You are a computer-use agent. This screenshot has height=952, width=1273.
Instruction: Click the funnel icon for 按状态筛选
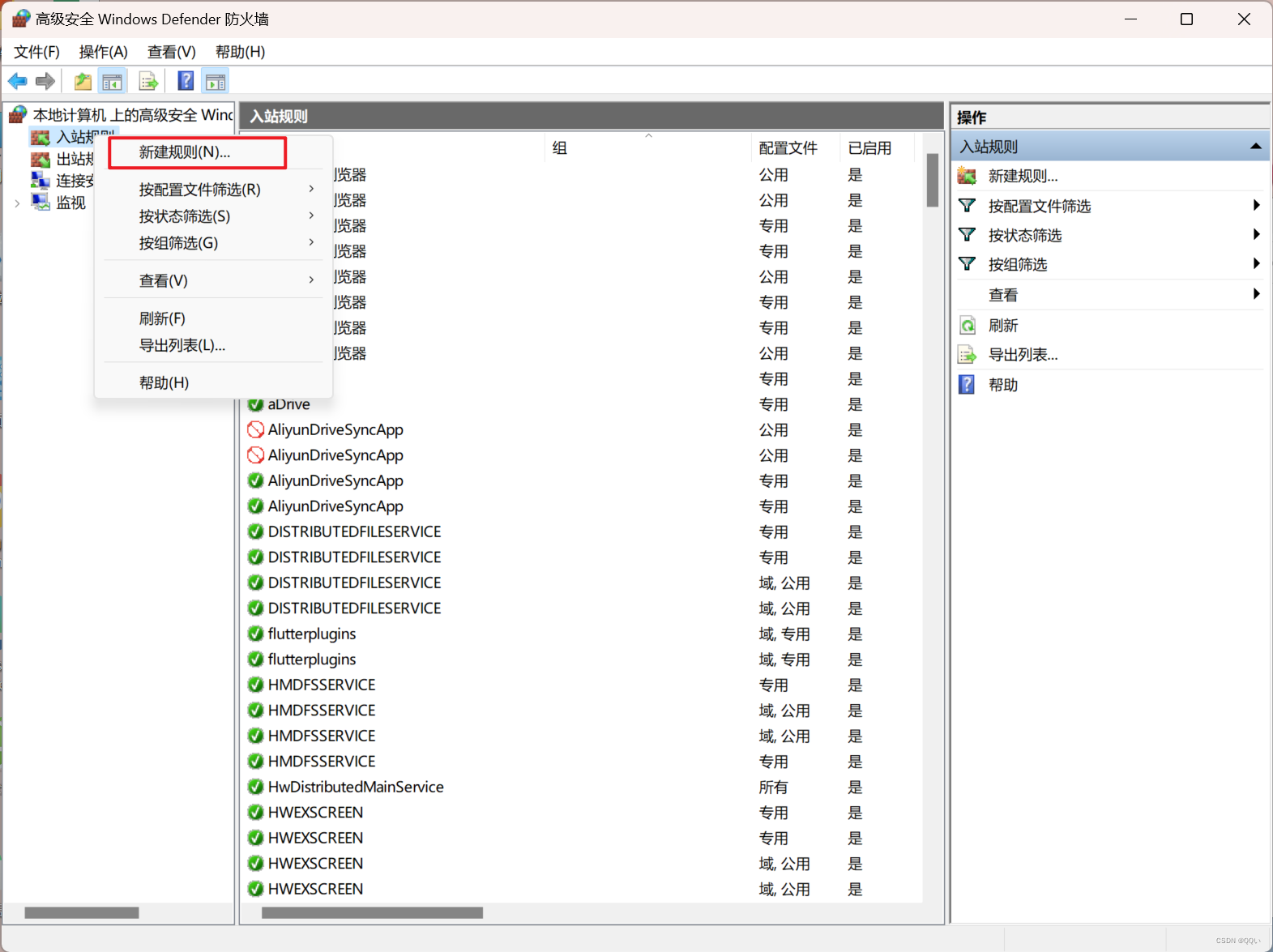967,235
